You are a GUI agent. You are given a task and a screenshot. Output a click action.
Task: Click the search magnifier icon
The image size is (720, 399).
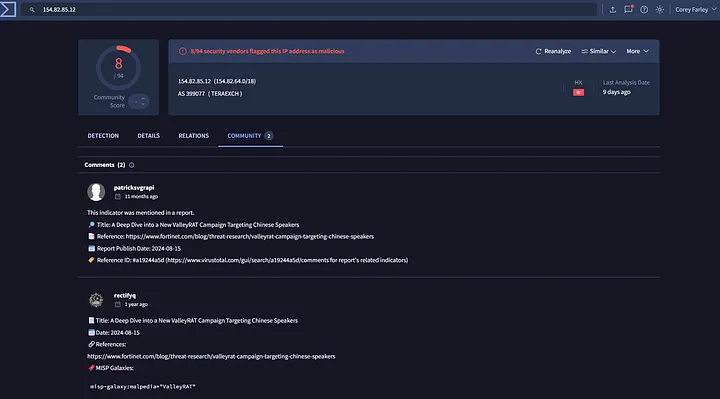(x=32, y=10)
